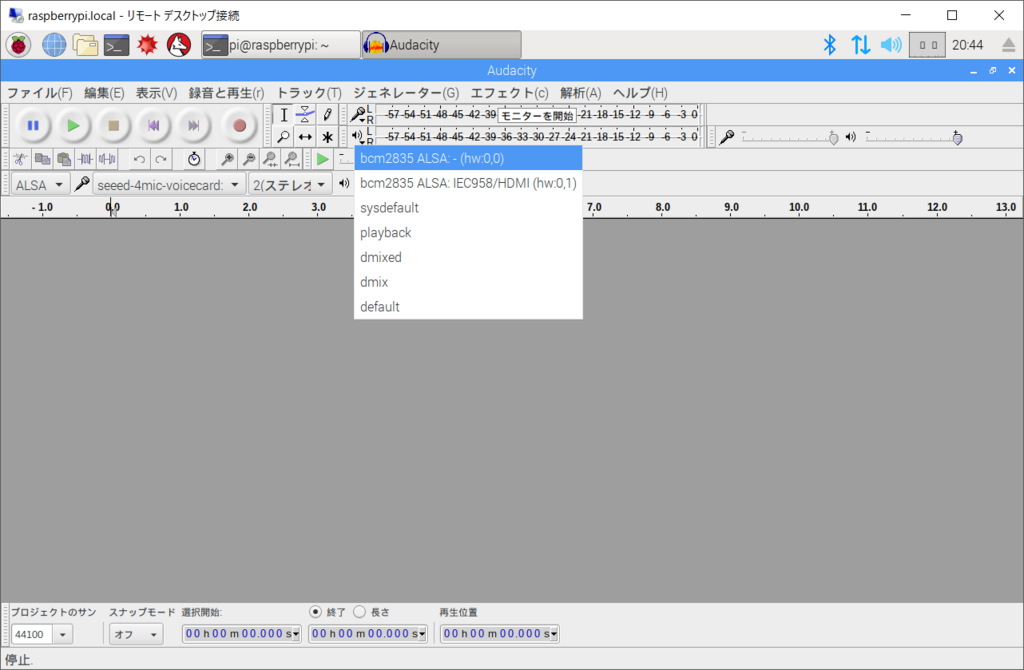Click the red Record button
This screenshot has width=1024, height=670.
tap(239, 125)
